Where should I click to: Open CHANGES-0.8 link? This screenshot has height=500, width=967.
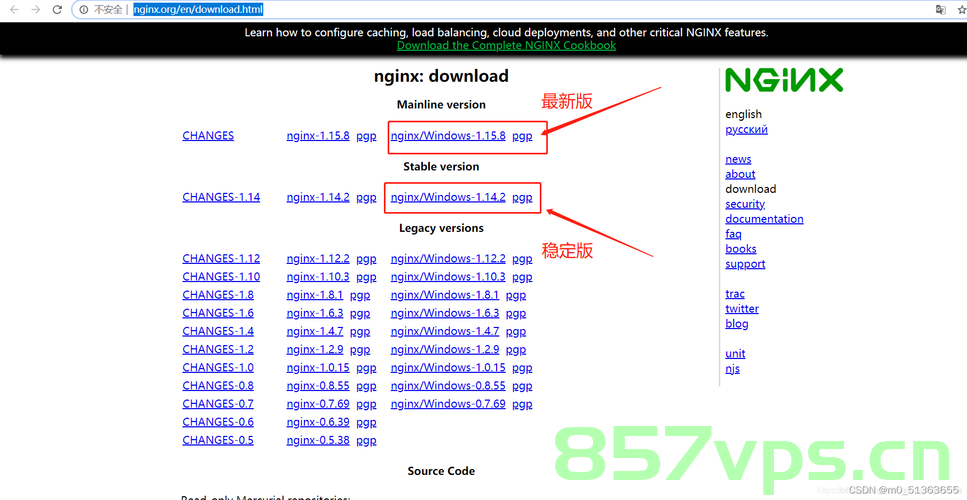pyautogui.click(x=218, y=386)
